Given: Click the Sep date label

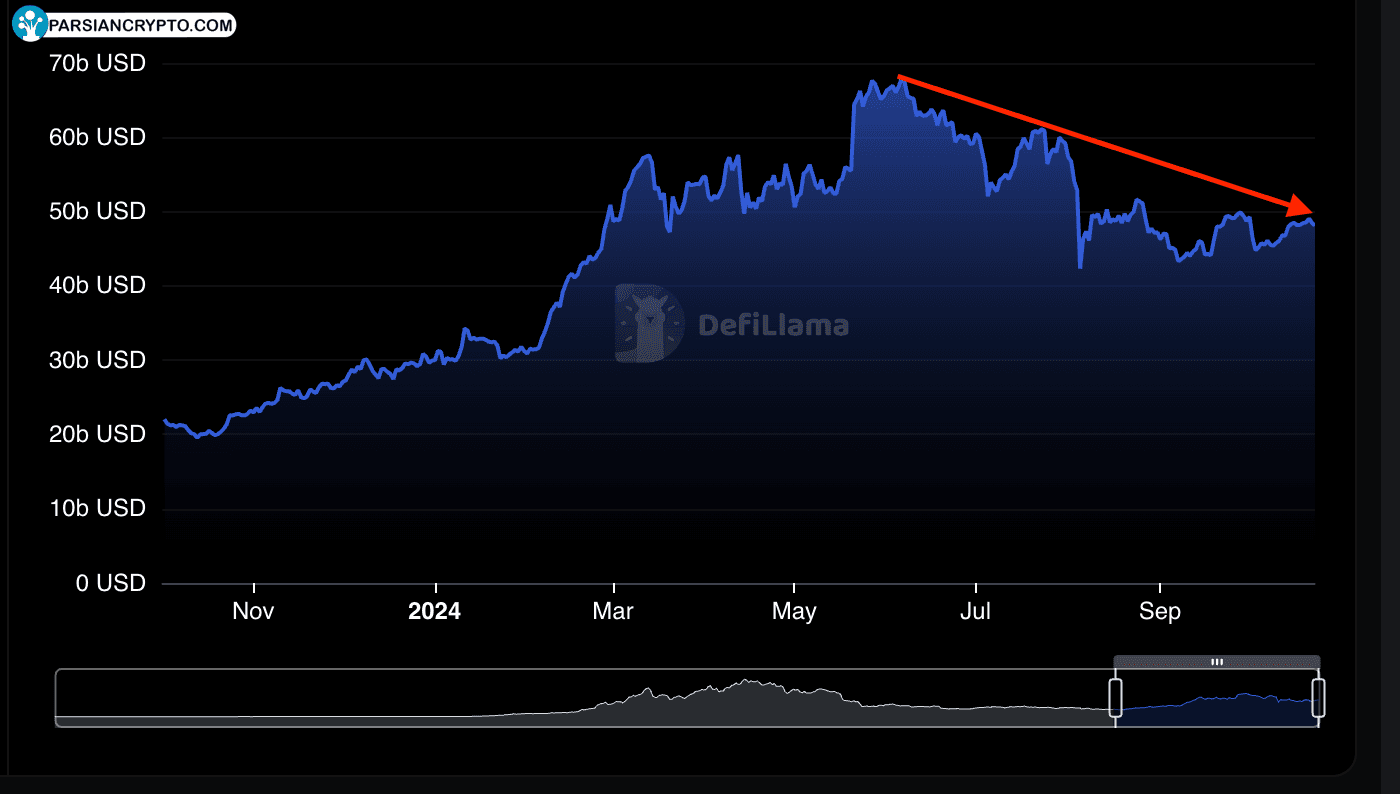Looking at the screenshot, I should click(x=1160, y=611).
